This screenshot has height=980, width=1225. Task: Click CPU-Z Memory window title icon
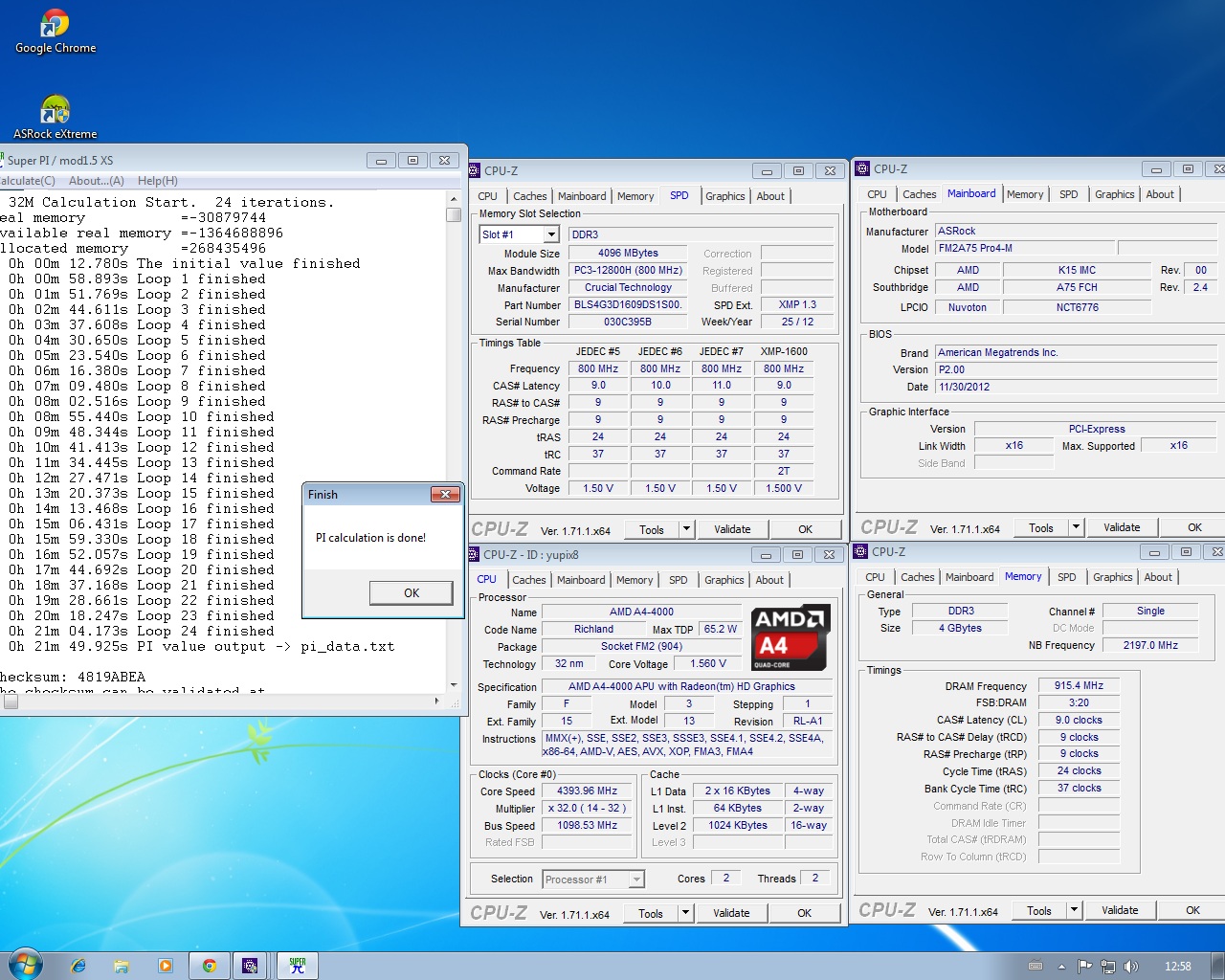pos(860,551)
